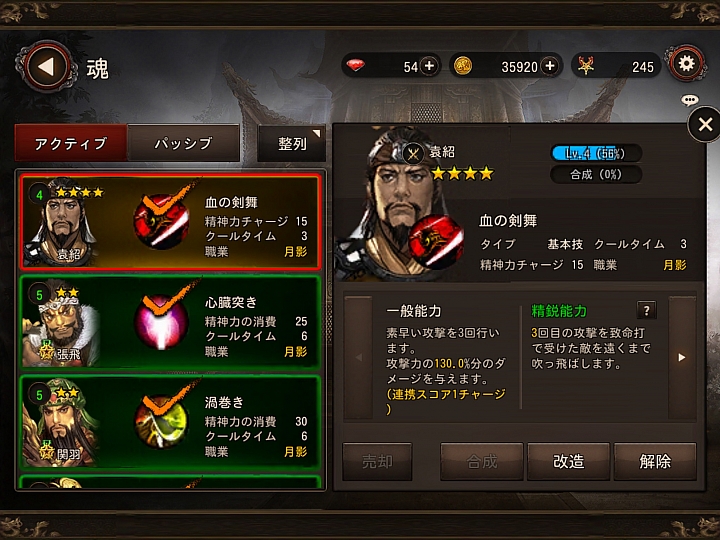
Task: Click the 解除 button
Action: coord(655,461)
